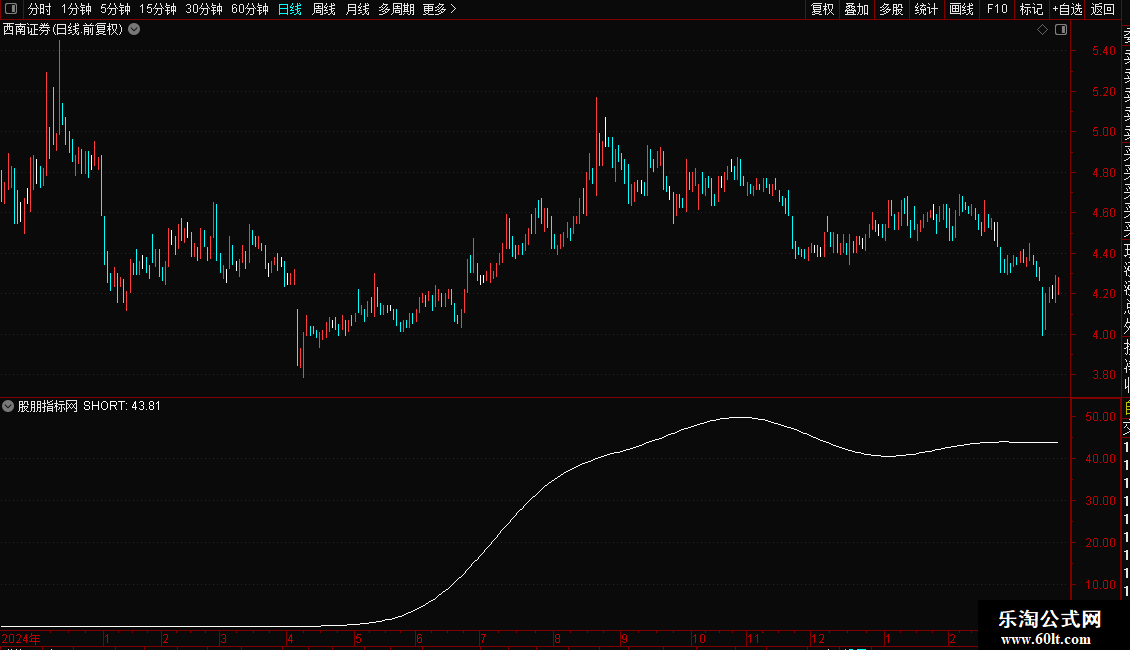
Task: Add stock via +自选 button
Action: pyautogui.click(x=1067, y=9)
